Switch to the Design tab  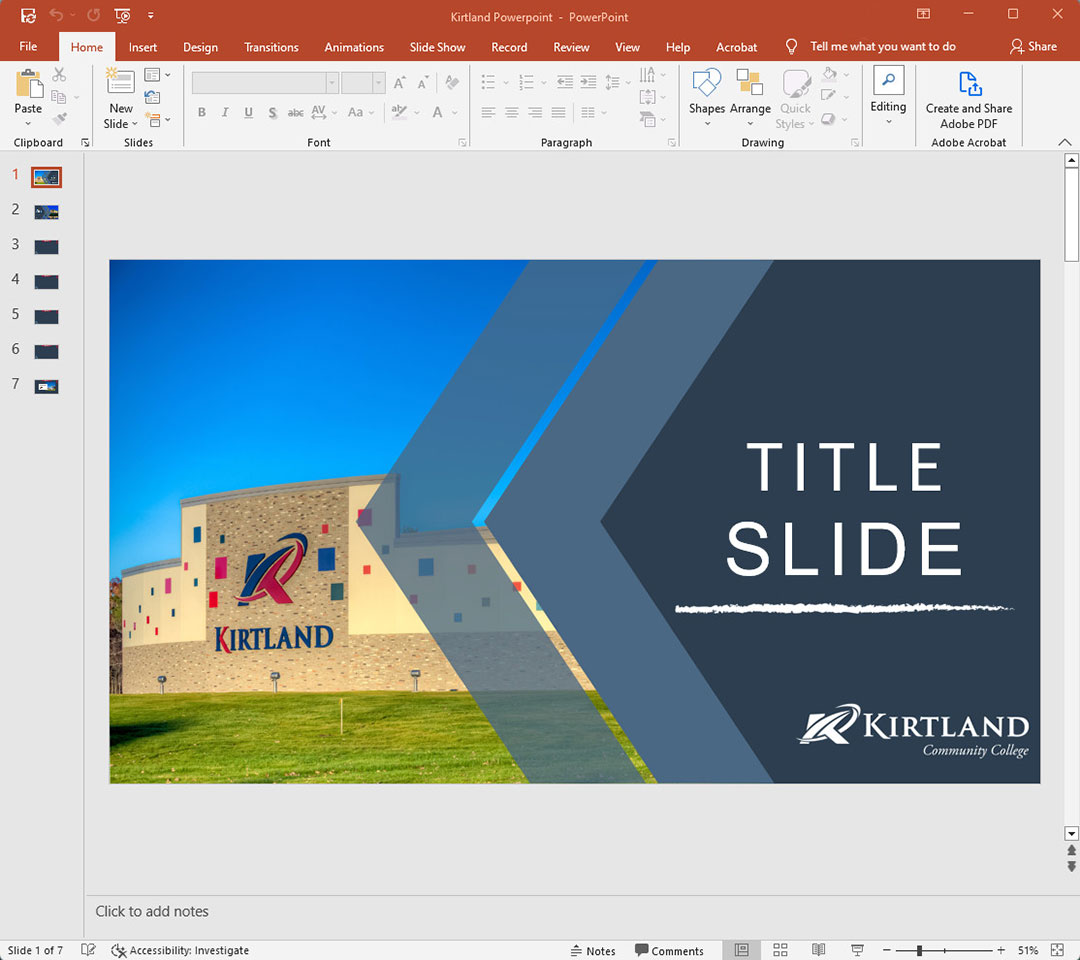pos(200,47)
